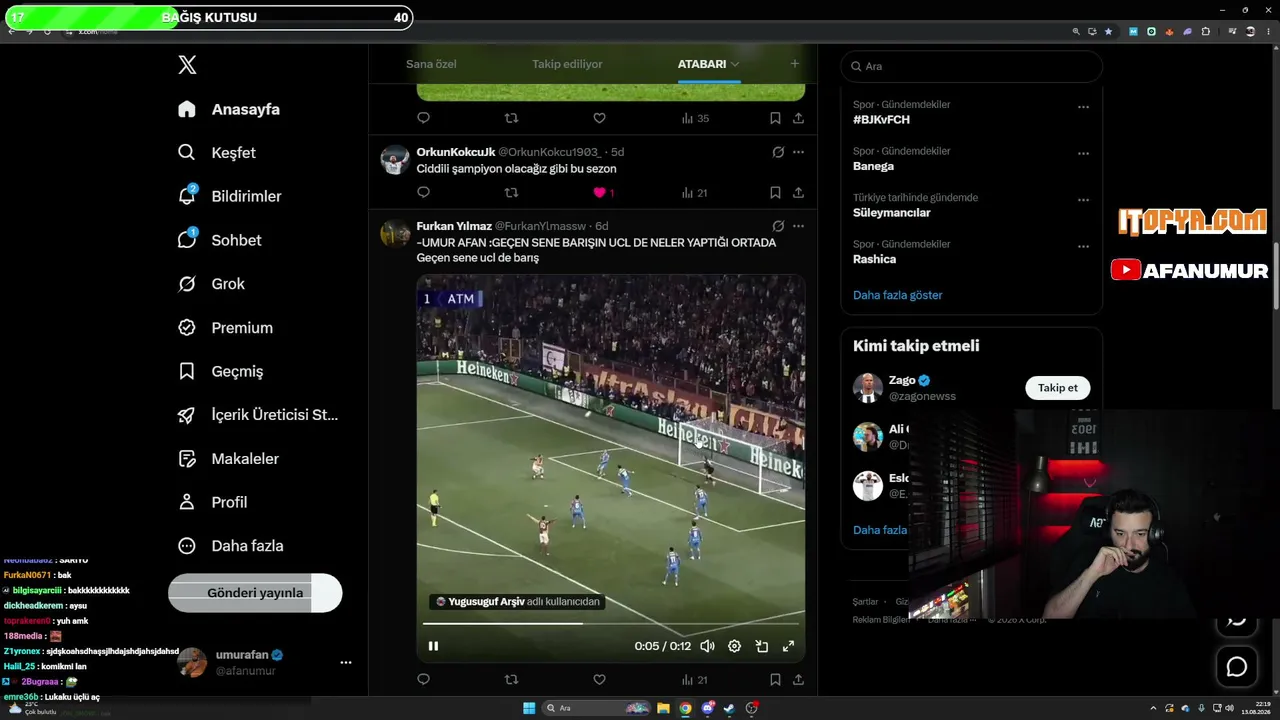Repost Furkan Yılmaz's video post
This screenshot has height=720, width=1280.
point(511,680)
